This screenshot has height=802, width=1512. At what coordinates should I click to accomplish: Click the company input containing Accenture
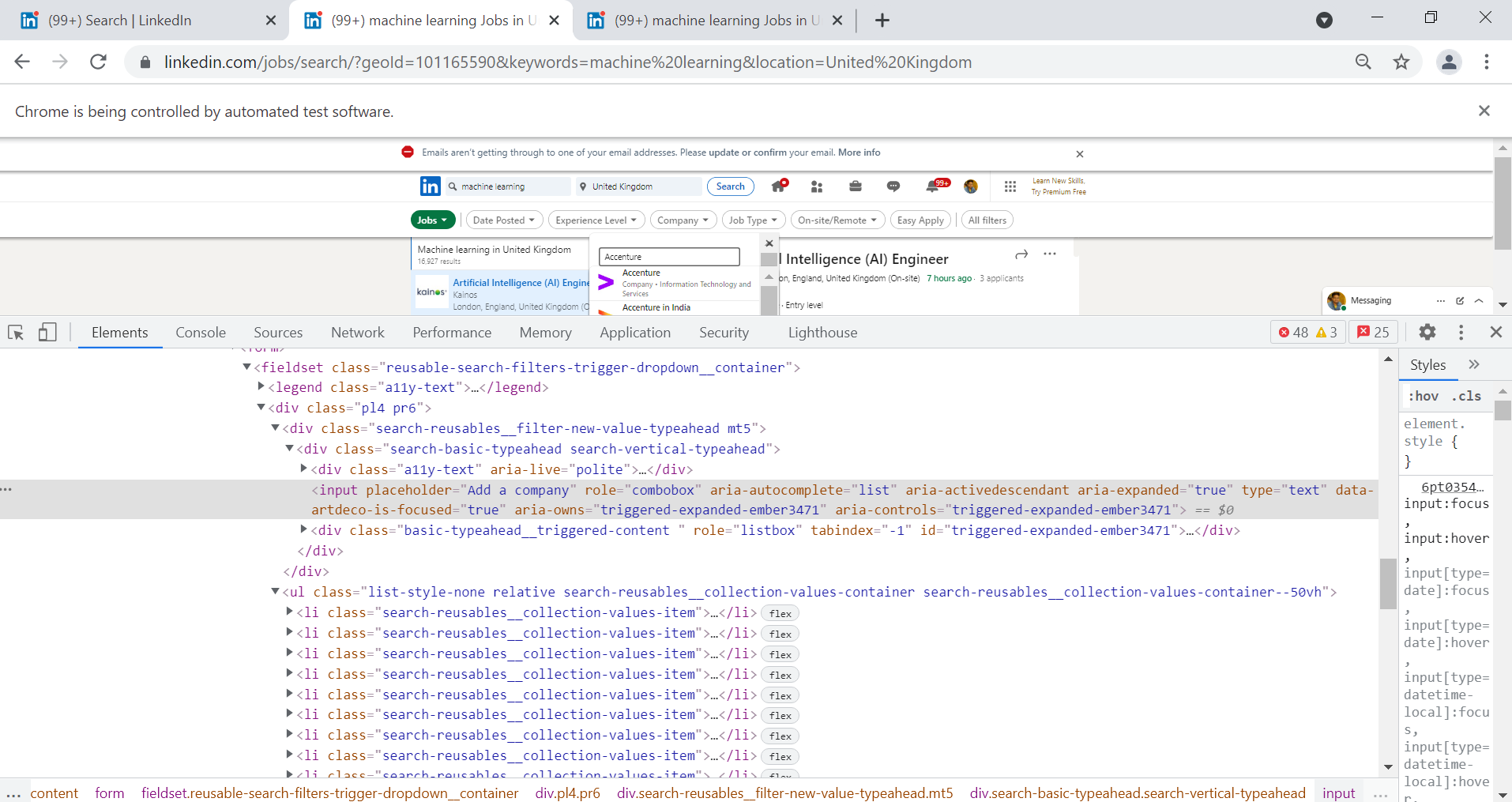[669, 257]
